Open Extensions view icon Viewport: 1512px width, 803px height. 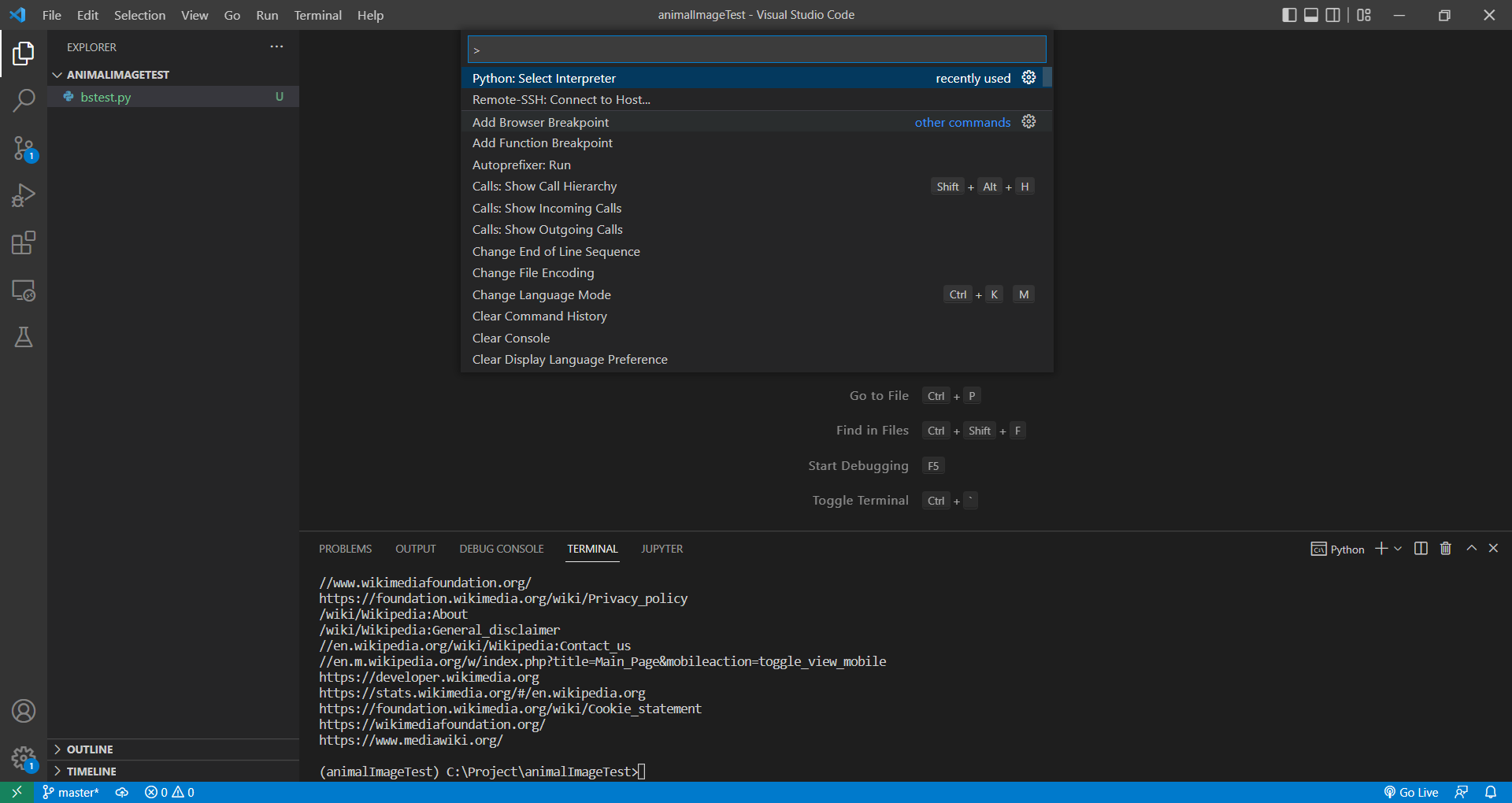24,242
